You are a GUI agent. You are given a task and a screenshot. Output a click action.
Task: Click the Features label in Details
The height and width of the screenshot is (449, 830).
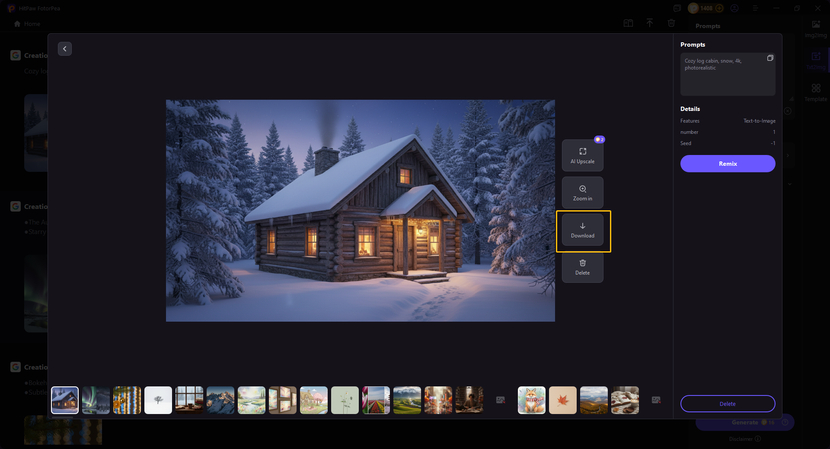690,121
